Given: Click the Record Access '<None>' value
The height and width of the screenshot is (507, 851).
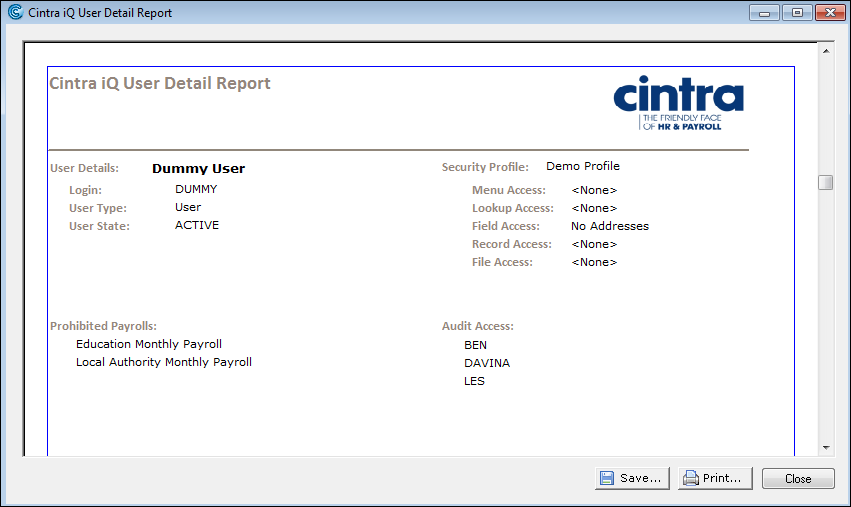Looking at the screenshot, I should click(x=594, y=244).
